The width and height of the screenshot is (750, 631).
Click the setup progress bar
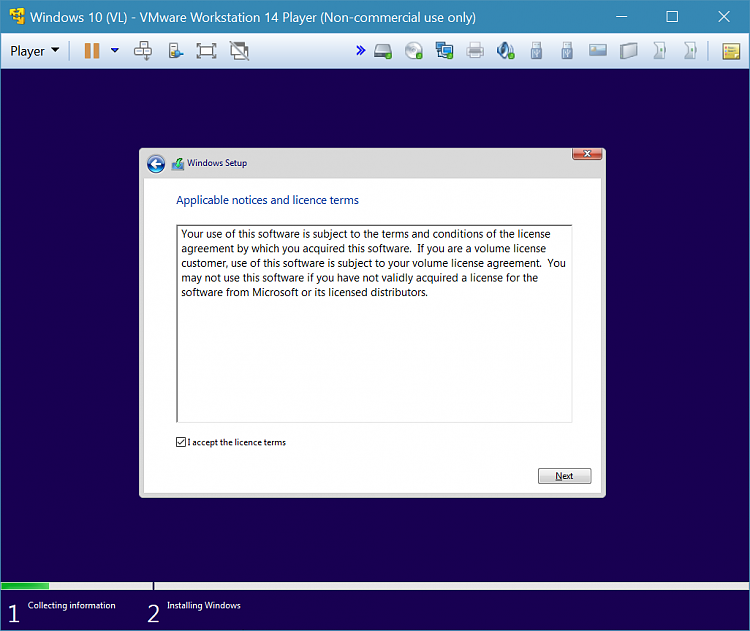[375, 586]
